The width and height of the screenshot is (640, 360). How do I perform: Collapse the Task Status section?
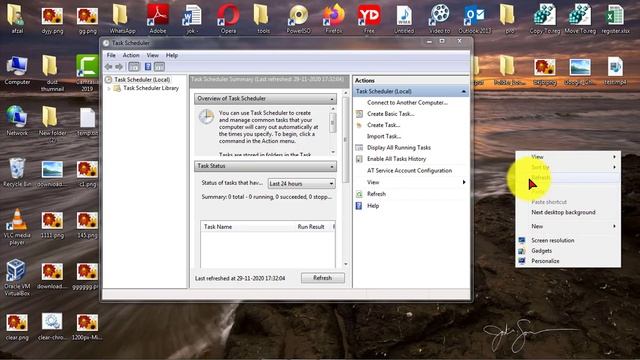(x=332, y=166)
